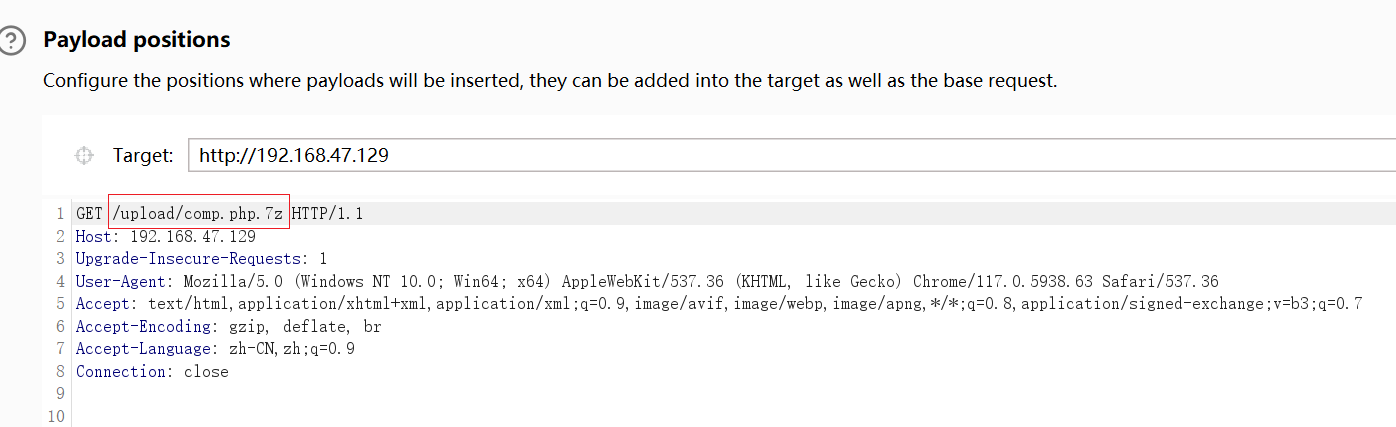Screen dimensions: 1396x427
Task: Click the Host value 192.168.47.129 in the request
Action: (x=193, y=237)
